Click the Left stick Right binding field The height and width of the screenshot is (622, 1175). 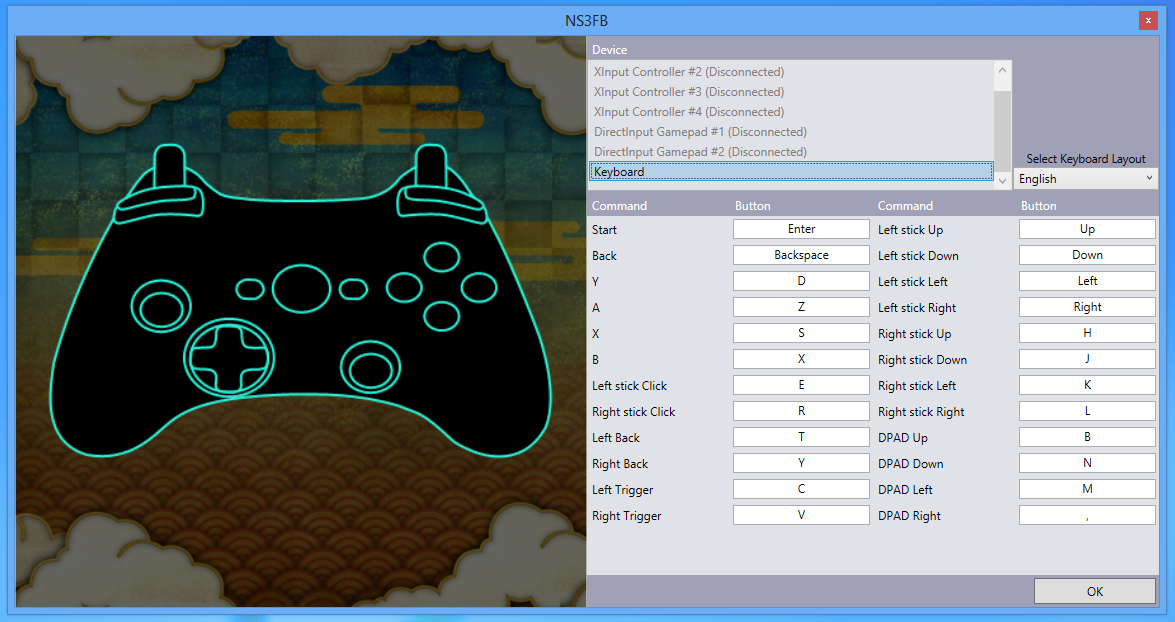coord(1087,307)
